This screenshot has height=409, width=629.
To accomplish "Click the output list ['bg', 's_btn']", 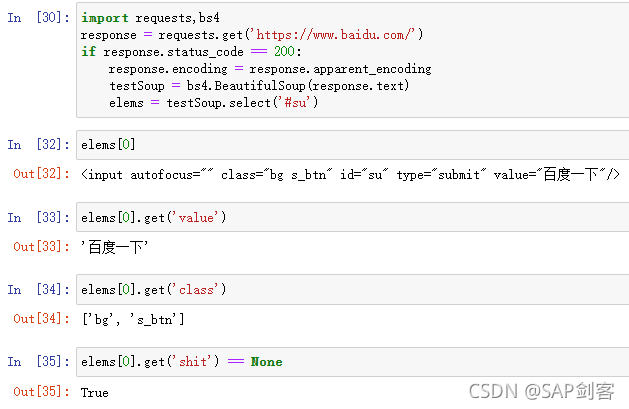I will point(133,320).
